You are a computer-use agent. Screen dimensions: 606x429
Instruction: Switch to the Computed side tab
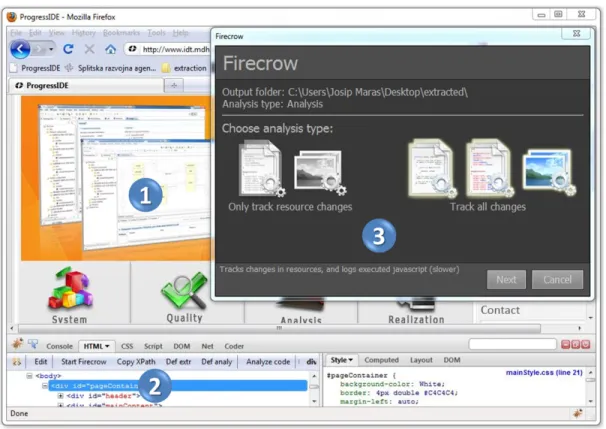click(x=381, y=360)
